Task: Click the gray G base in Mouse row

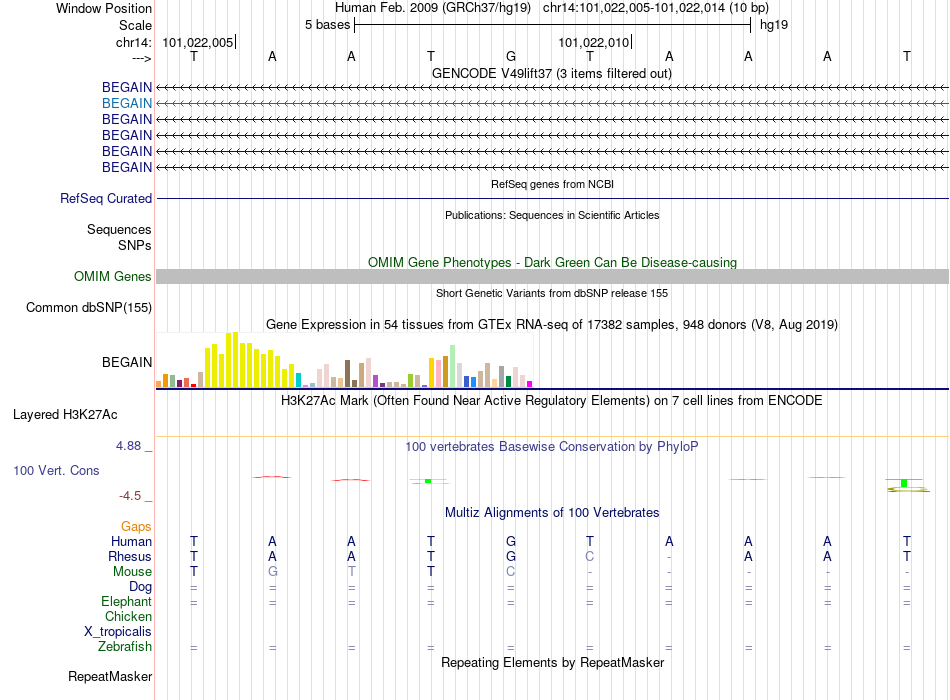Action: point(273,572)
